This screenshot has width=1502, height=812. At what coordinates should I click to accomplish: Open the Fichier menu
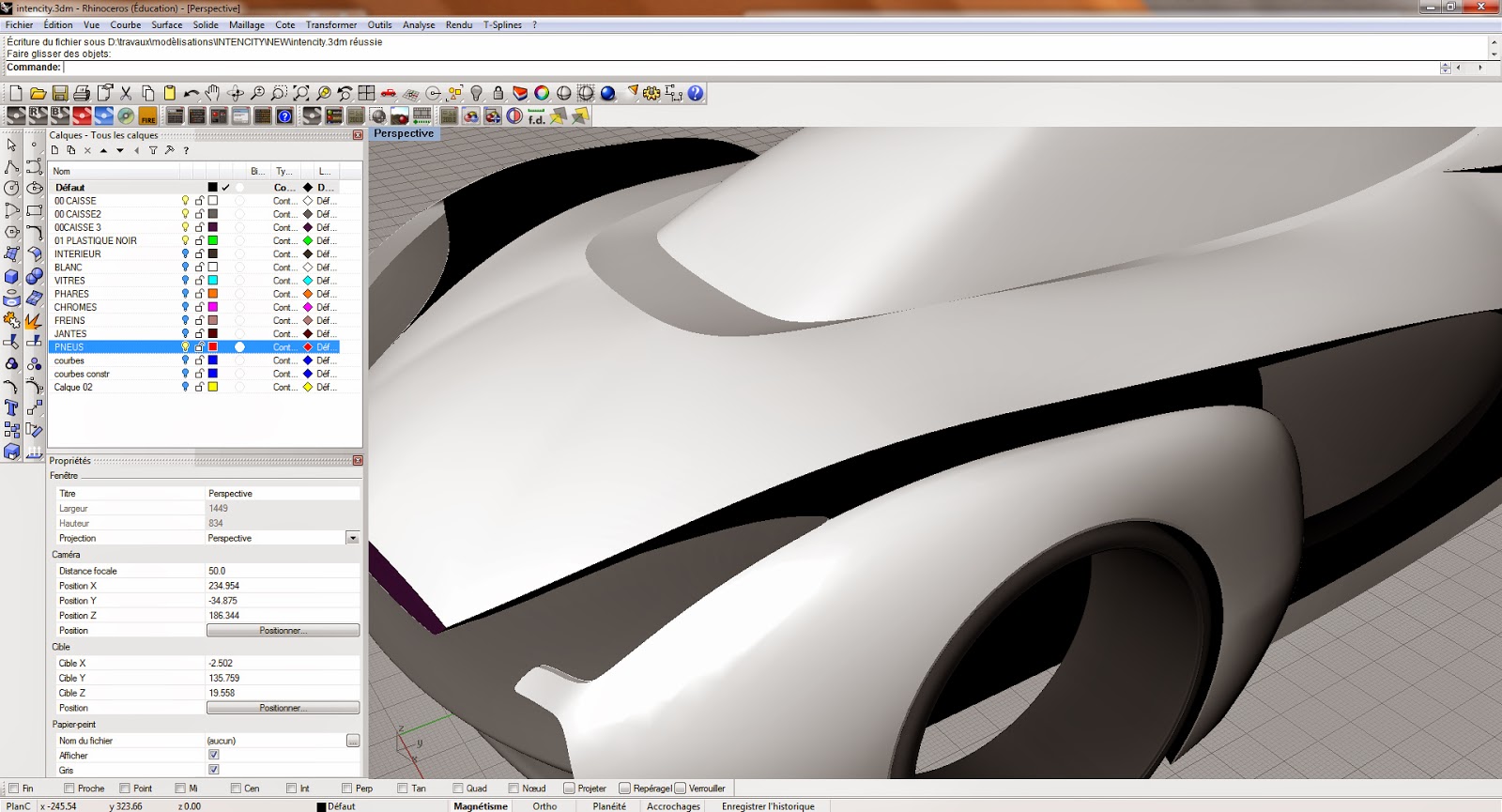coord(19,25)
